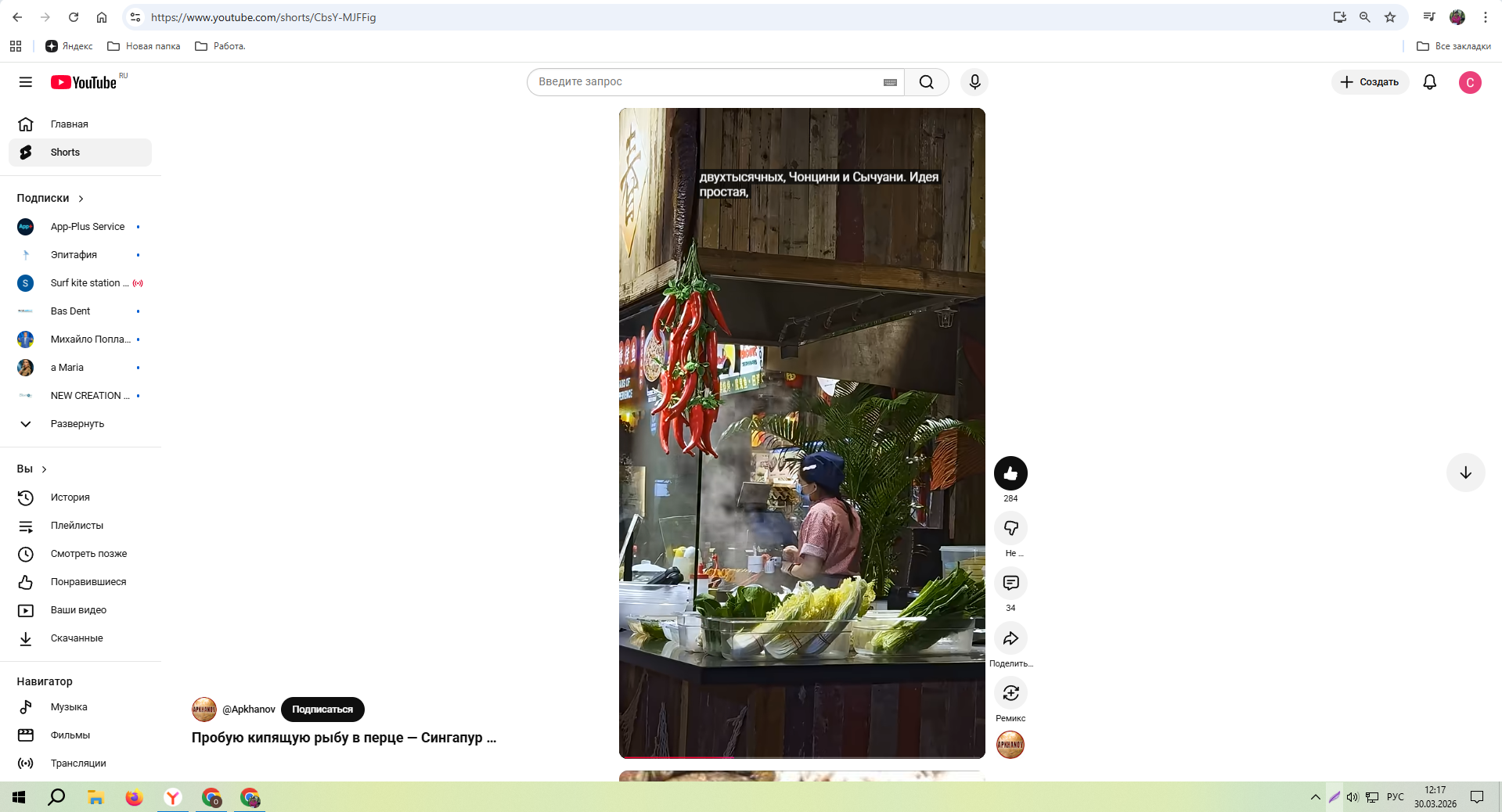Screen dimensions: 1502x812
Task: Open NEW CREATION subscription
Action: coord(80,396)
